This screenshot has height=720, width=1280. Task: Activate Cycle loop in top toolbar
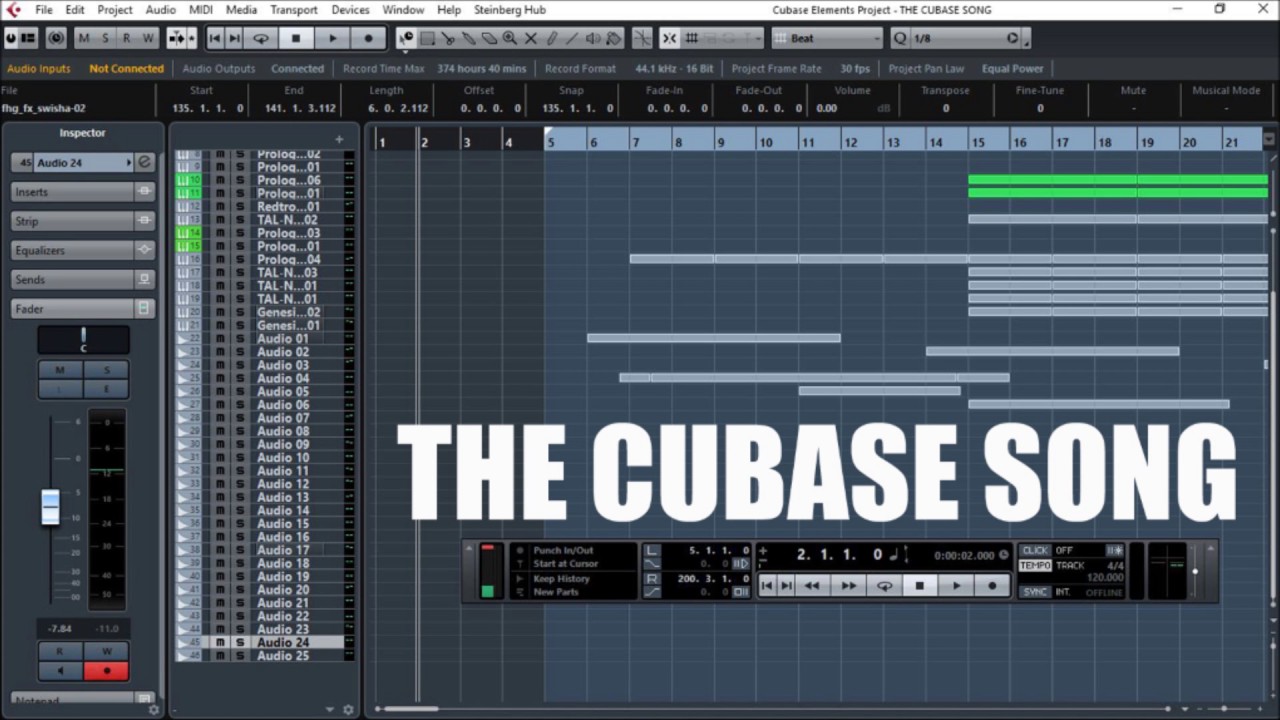point(261,38)
